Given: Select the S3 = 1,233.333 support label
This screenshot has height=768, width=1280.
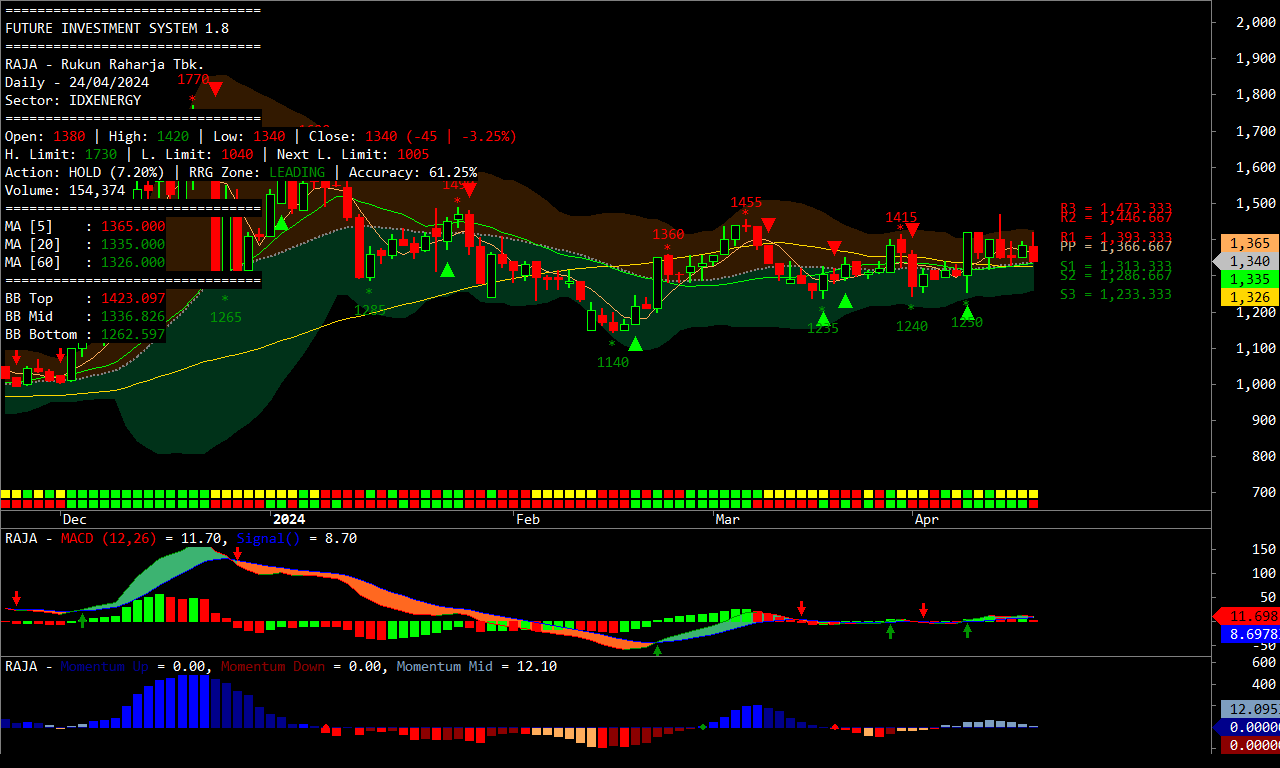Looking at the screenshot, I should 1116,294.
